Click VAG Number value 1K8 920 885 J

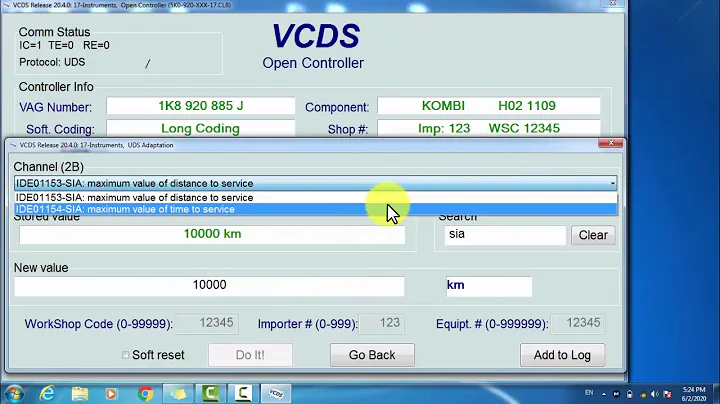pos(201,106)
